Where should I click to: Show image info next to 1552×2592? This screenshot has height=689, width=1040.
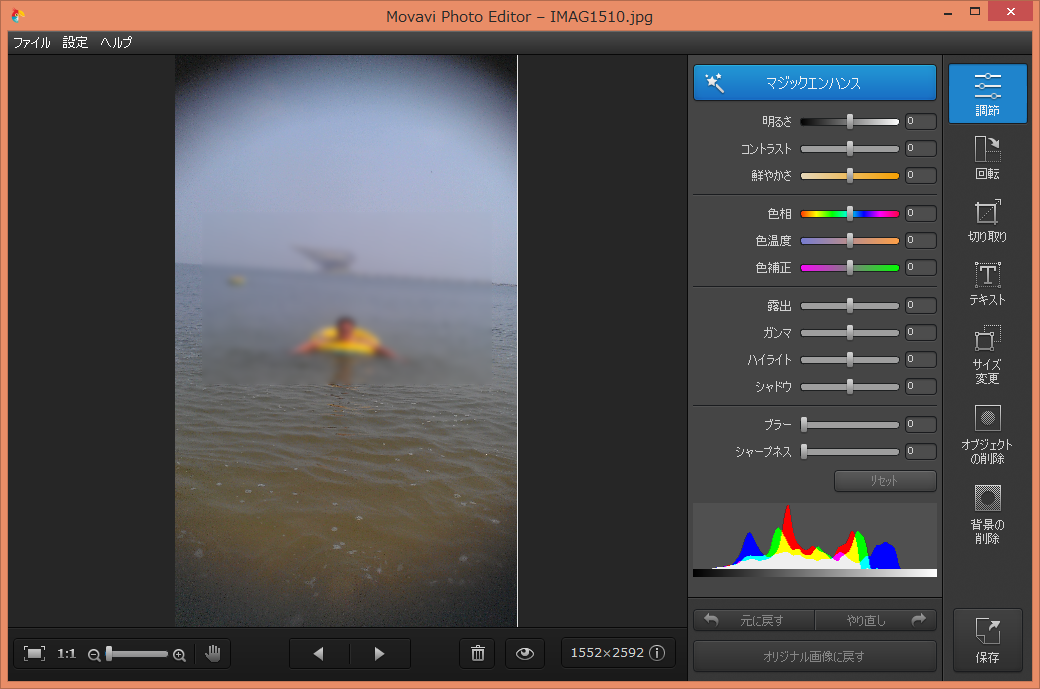coord(657,653)
